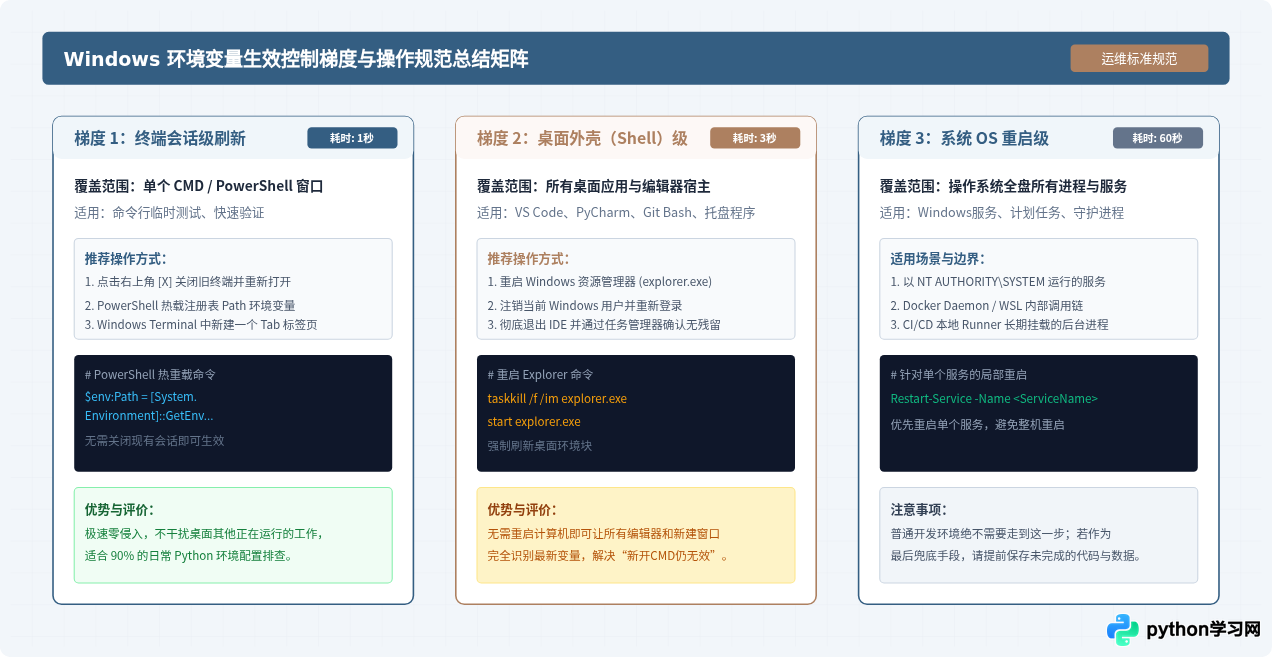Click comment # PowerShell 热重载命令

[150, 375]
